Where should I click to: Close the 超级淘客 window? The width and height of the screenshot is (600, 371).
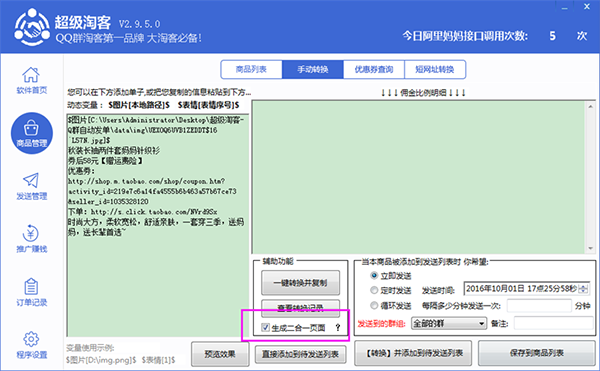(587, 7)
